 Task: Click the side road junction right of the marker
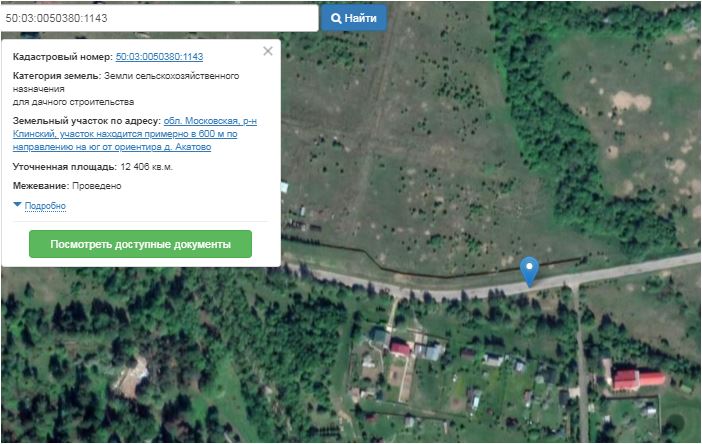(577, 287)
